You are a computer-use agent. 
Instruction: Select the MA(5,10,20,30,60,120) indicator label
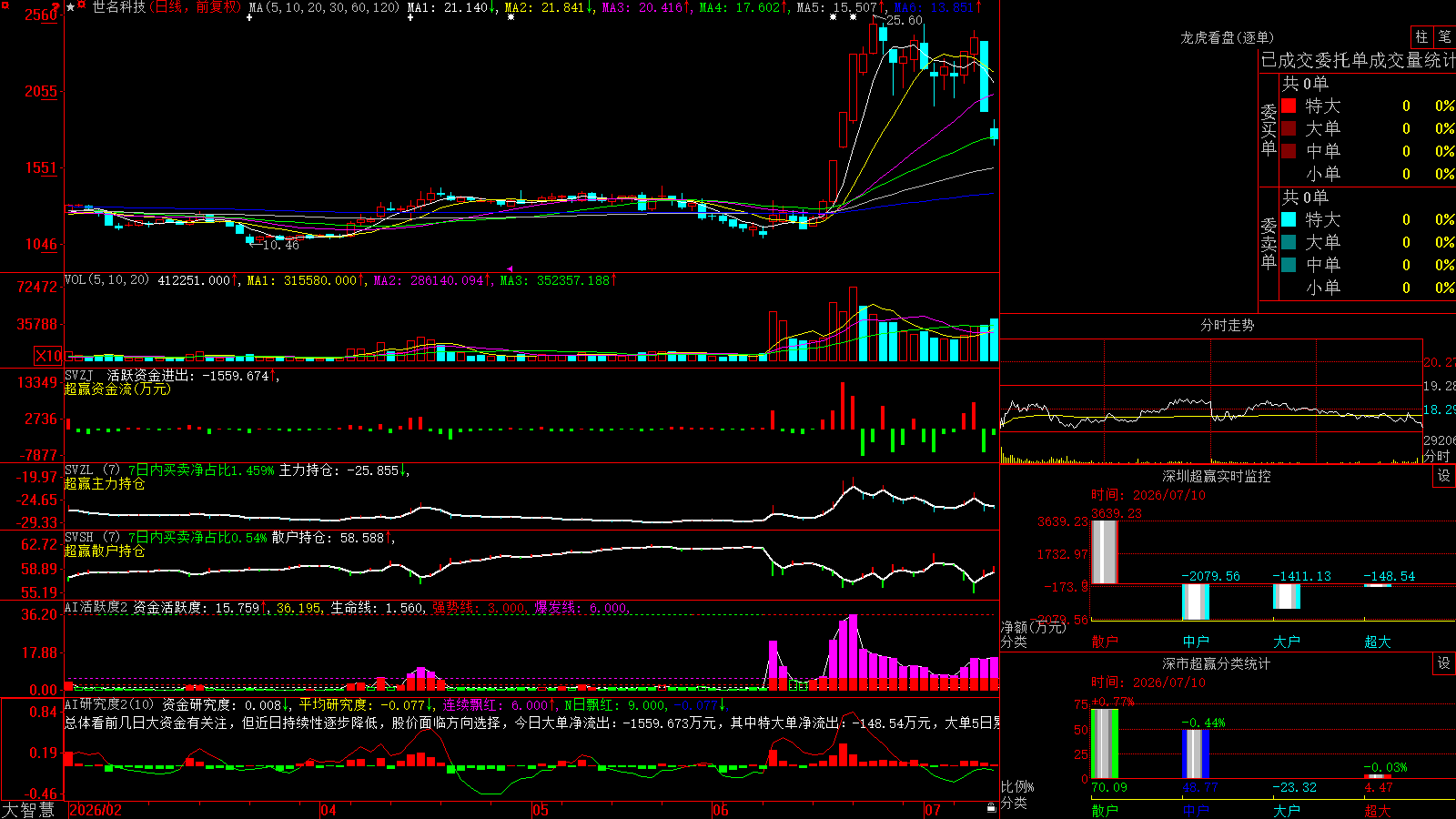tap(324, 7)
